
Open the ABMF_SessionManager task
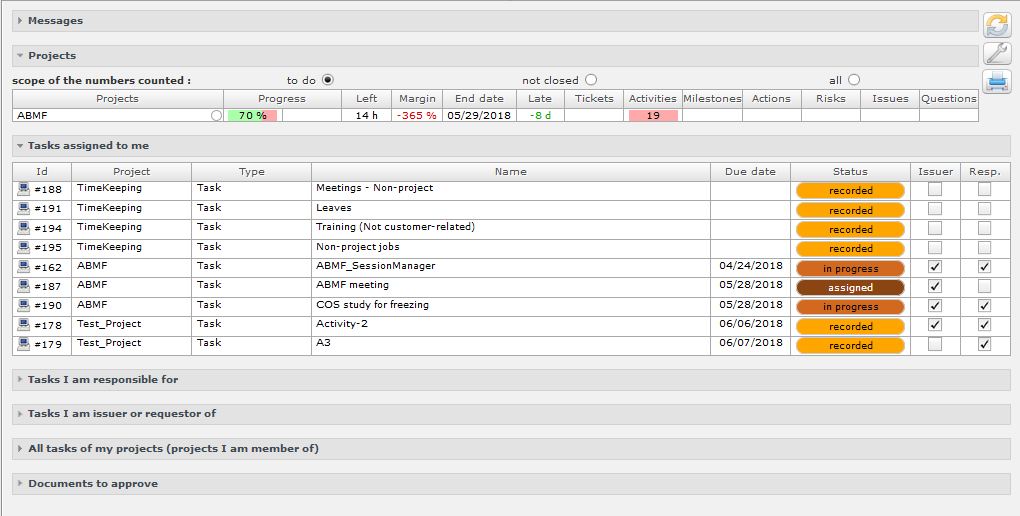(x=375, y=266)
